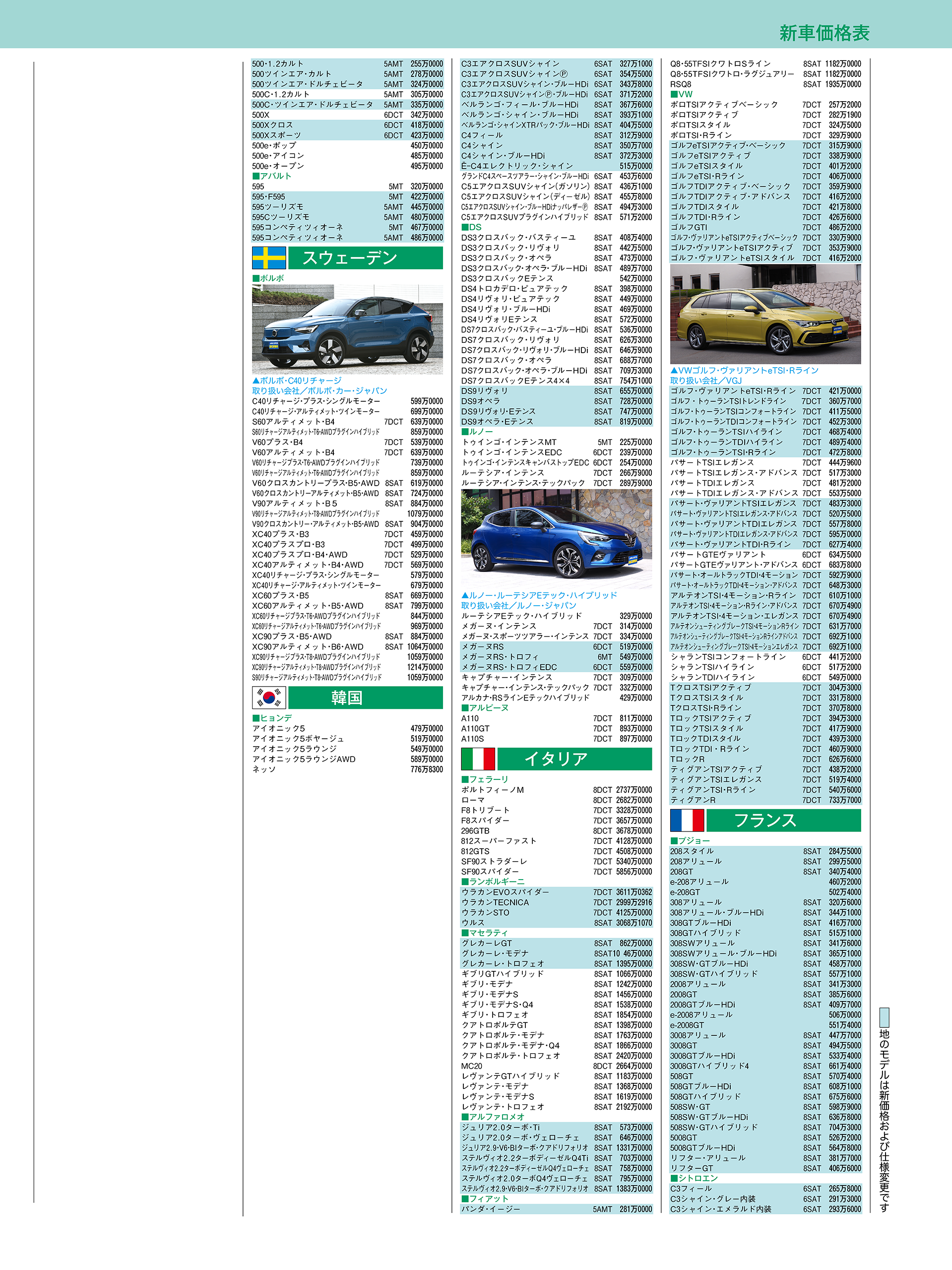Image resolution: width=952 pixels, height=1270 pixels.
Task: Open the ■マセラティ brand heading
Action: 485,933
